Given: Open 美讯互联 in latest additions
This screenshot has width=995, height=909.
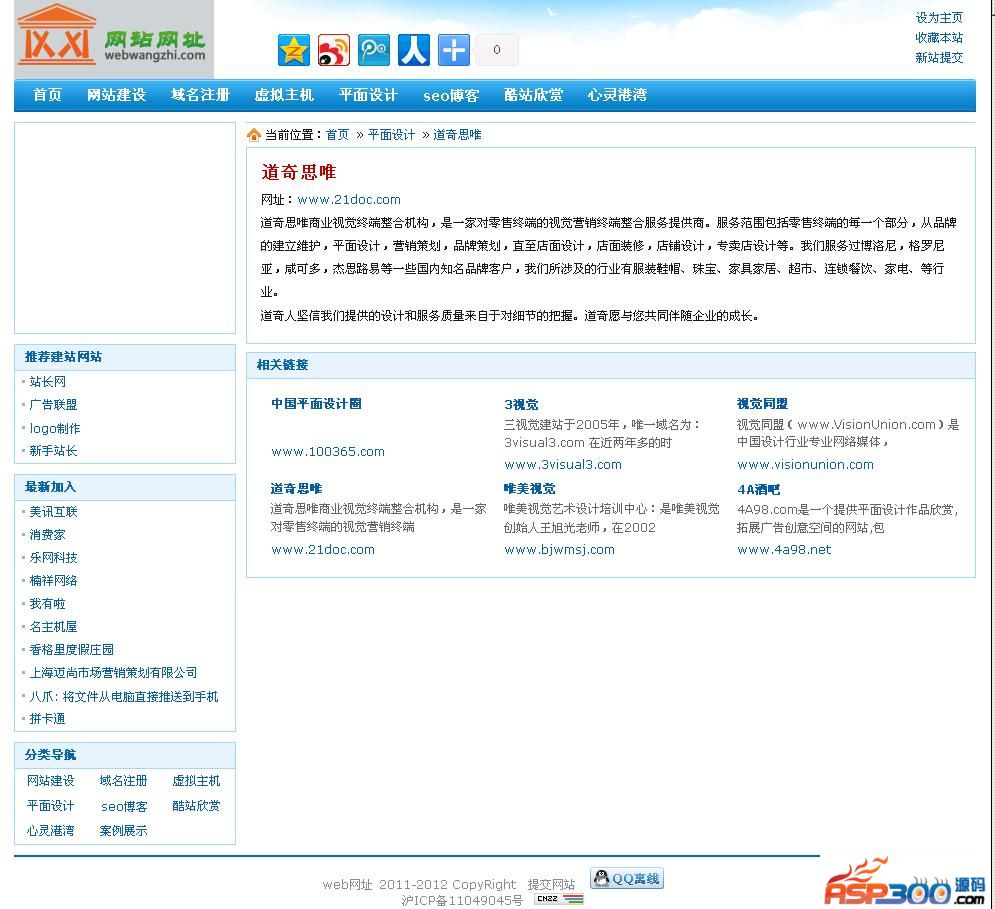Looking at the screenshot, I should click(x=53, y=512).
